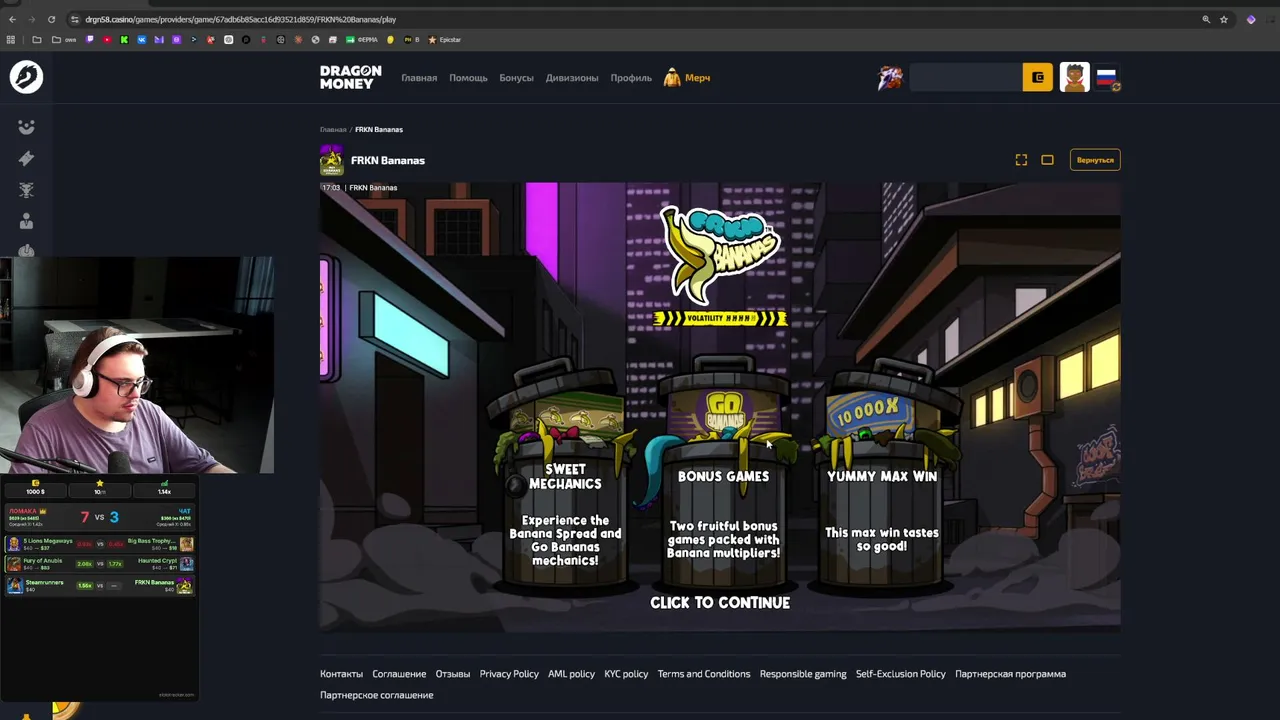Open the Terms and Conditions link
The image size is (1280, 720).
point(704,674)
